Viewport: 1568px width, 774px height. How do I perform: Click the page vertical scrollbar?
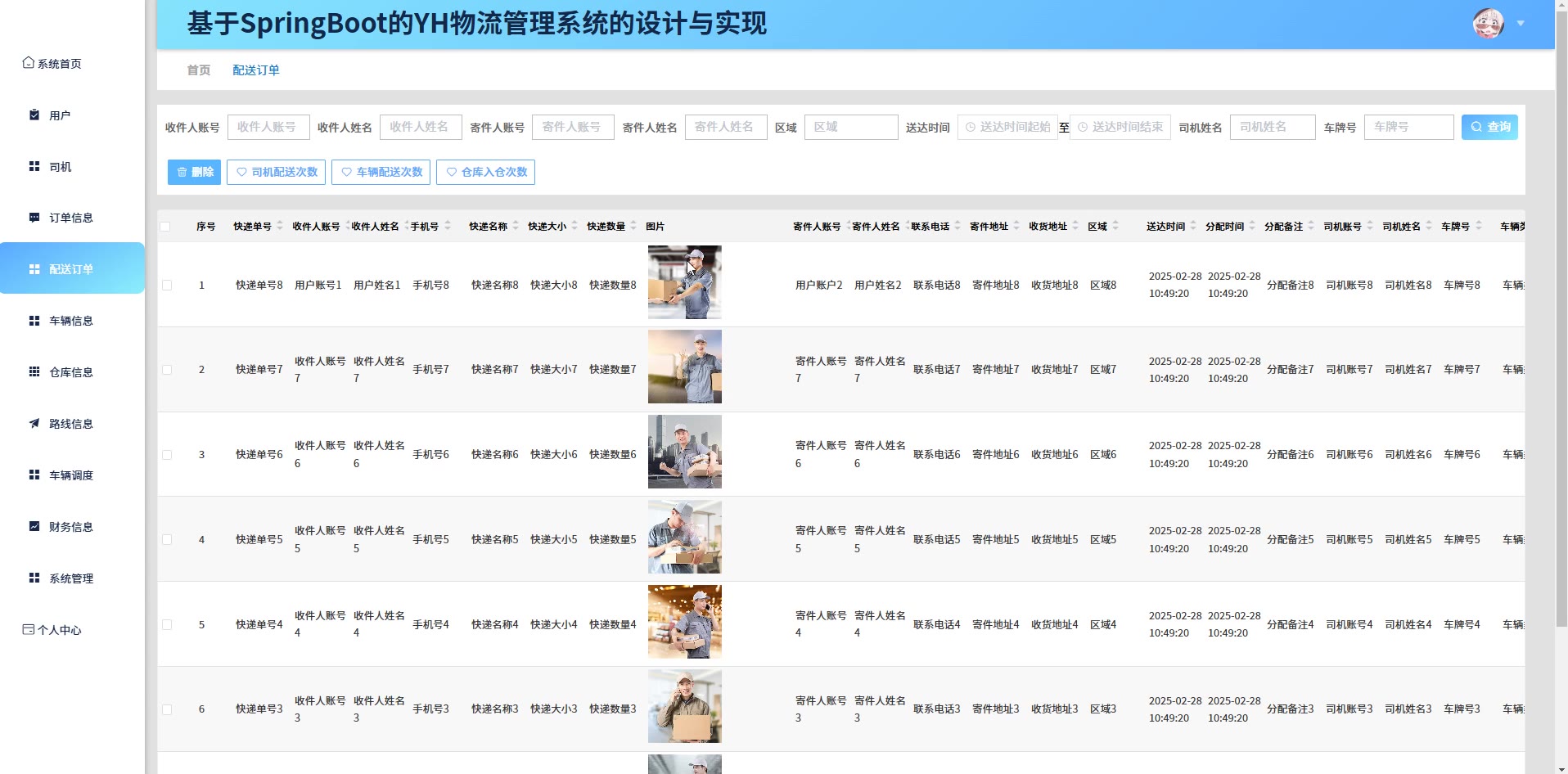point(1561,327)
